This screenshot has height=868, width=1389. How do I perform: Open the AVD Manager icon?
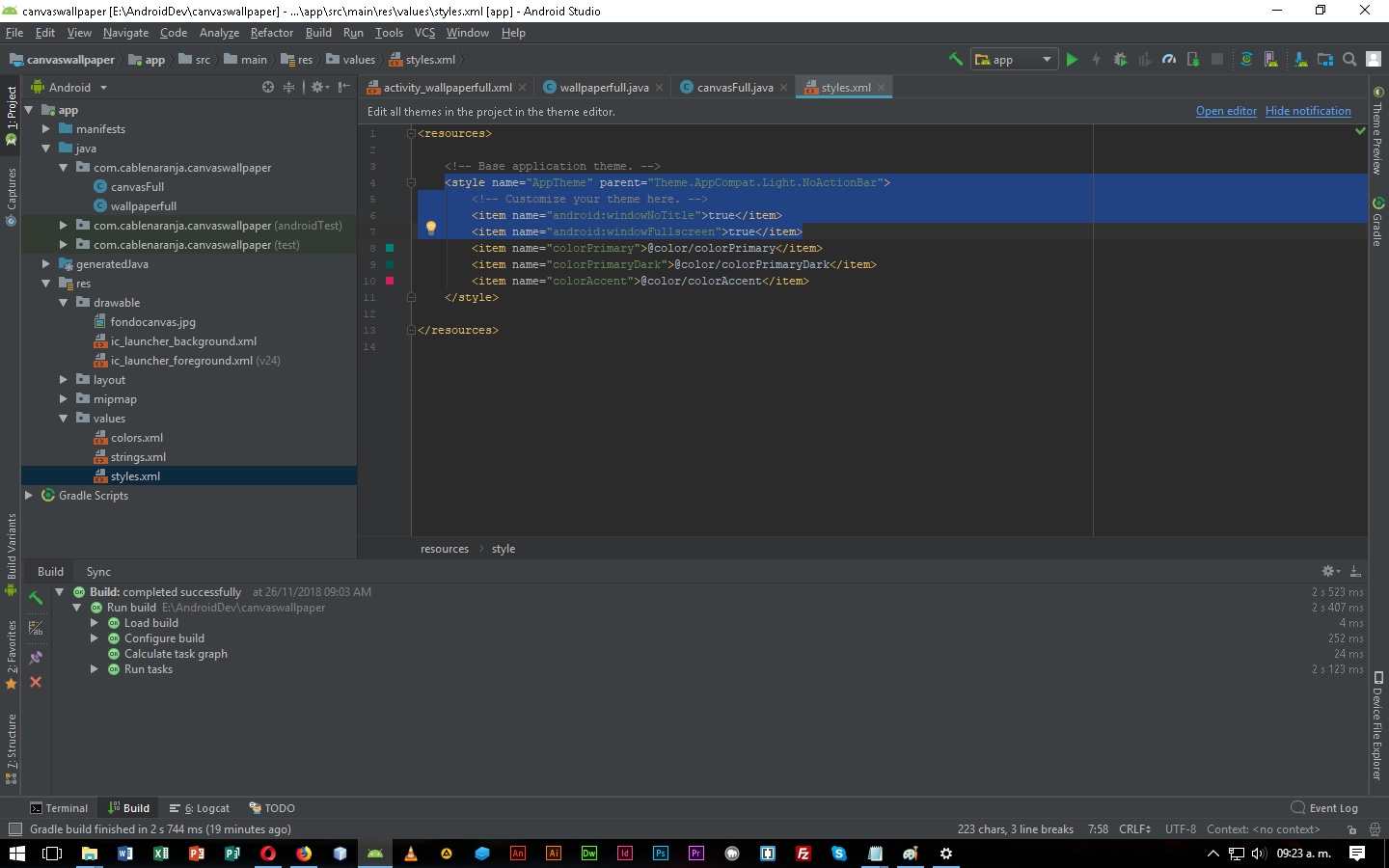(1271, 59)
